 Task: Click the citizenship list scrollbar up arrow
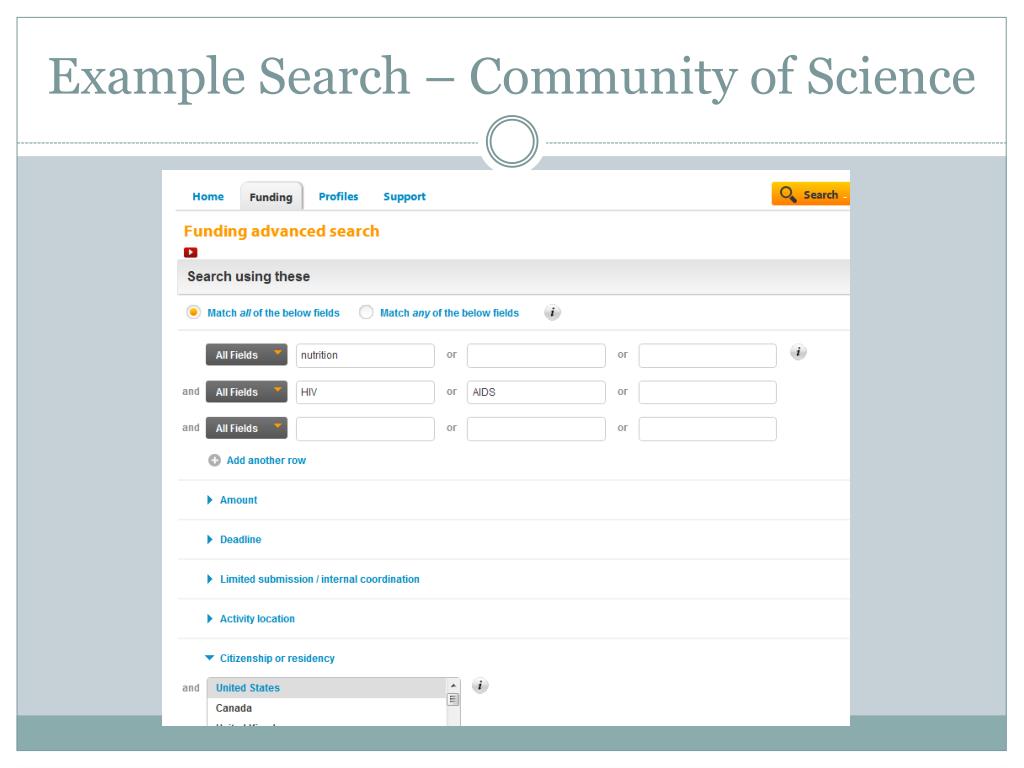tap(453, 686)
